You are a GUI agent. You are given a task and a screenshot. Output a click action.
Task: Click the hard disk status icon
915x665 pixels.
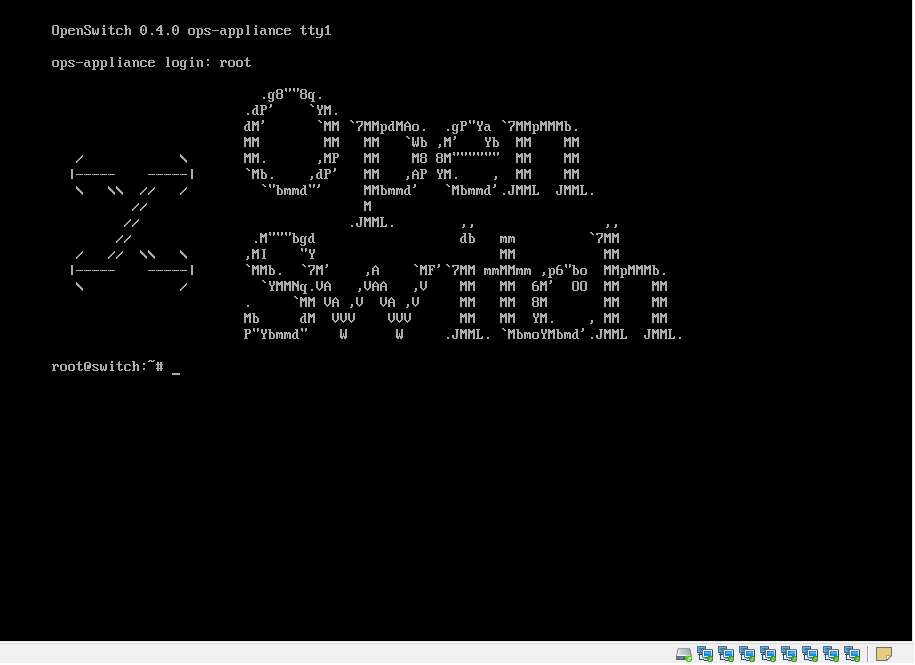(x=684, y=654)
